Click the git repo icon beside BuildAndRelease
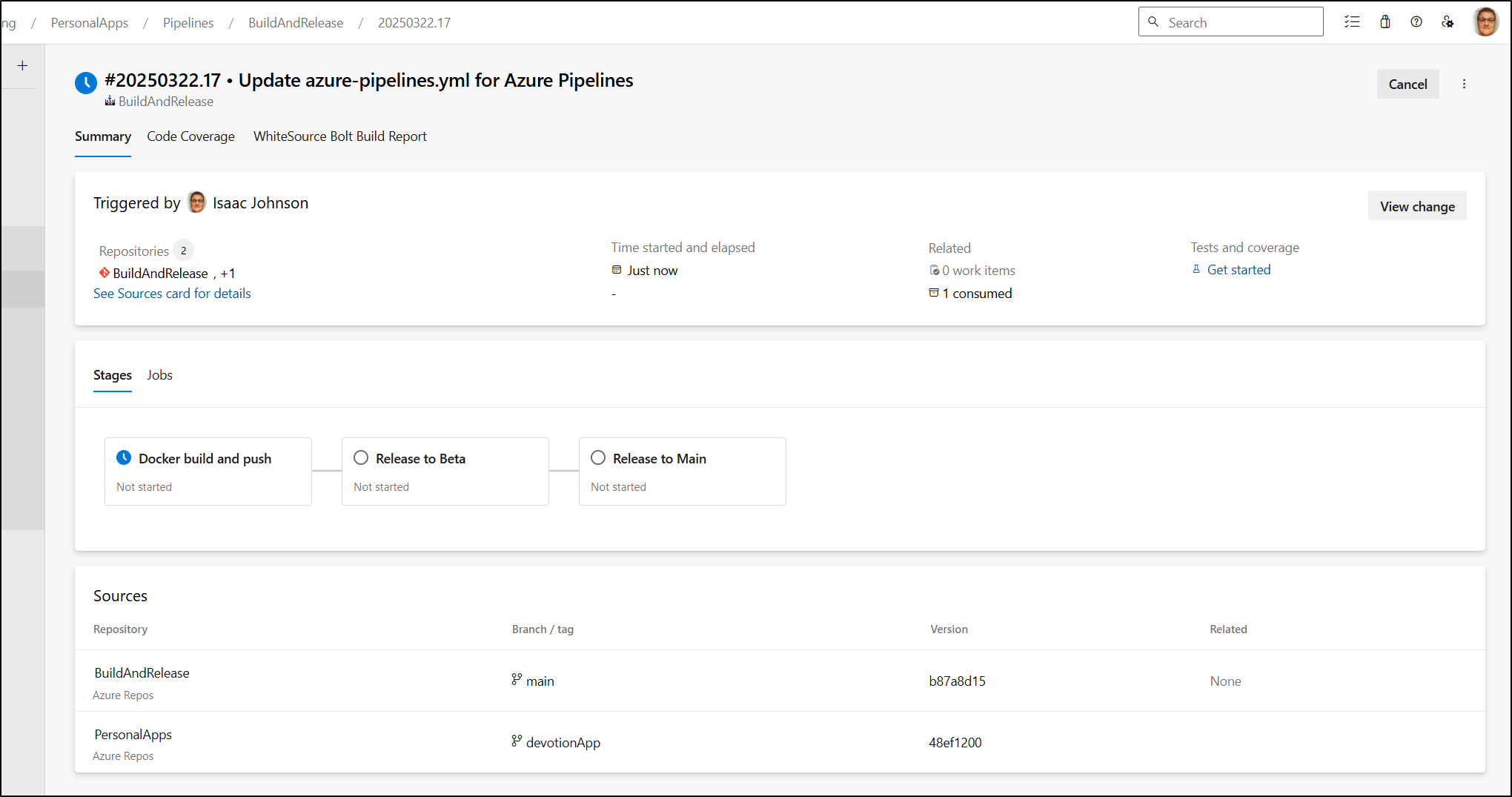Image resolution: width=1512 pixels, height=797 pixels. click(x=105, y=273)
